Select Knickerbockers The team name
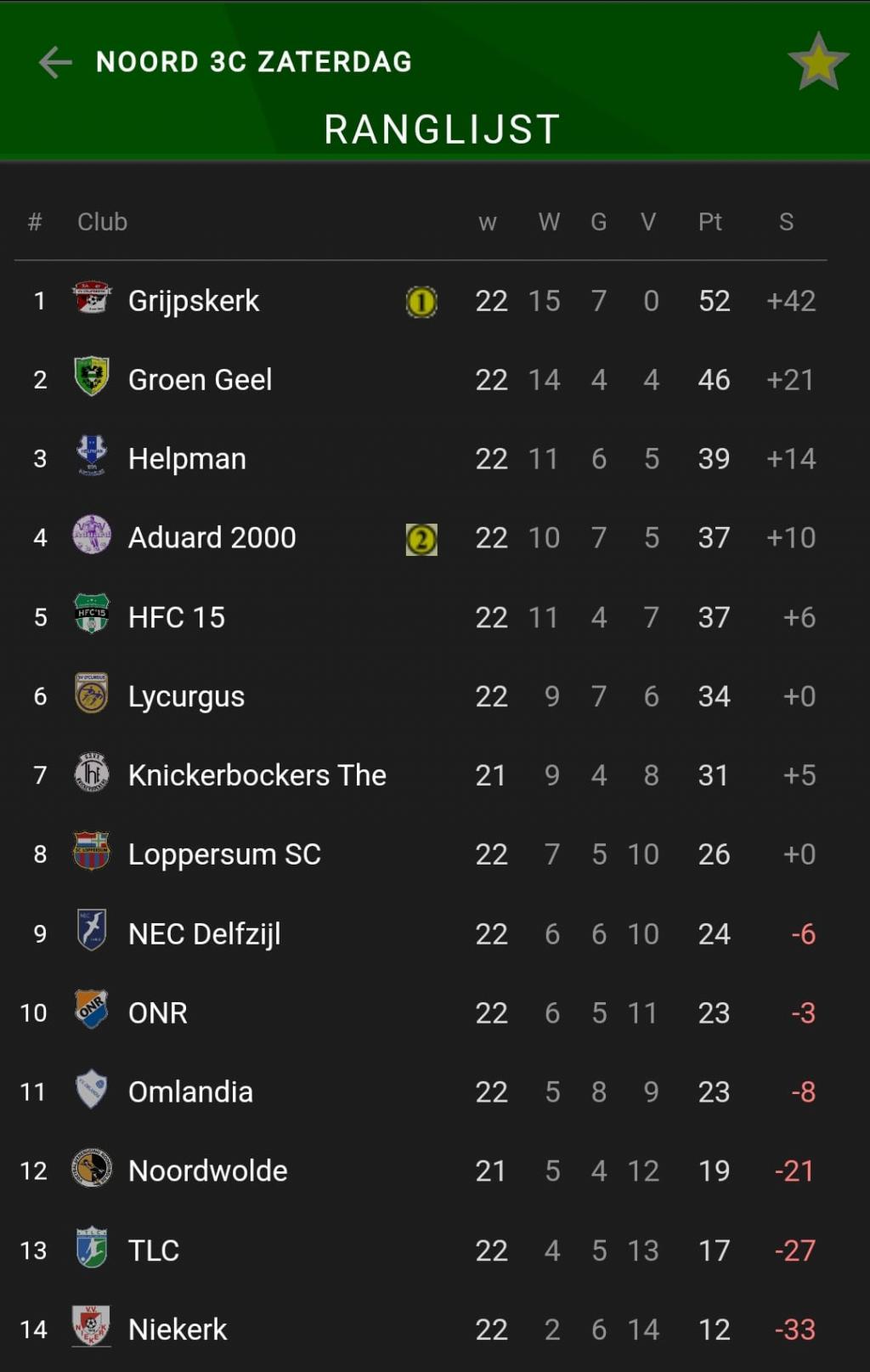This screenshot has height=1372, width=870. pyautogui.click(x=257, y=775)
